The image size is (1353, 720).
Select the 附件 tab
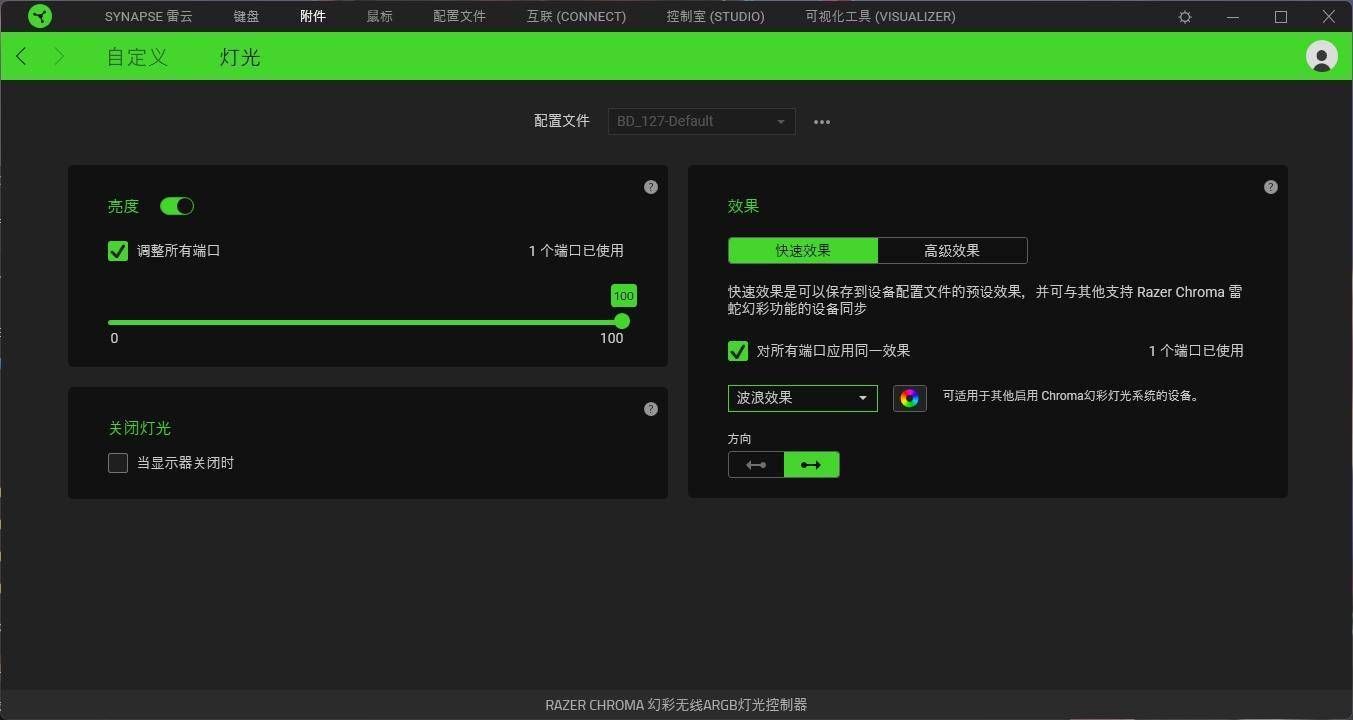point(313,17)
